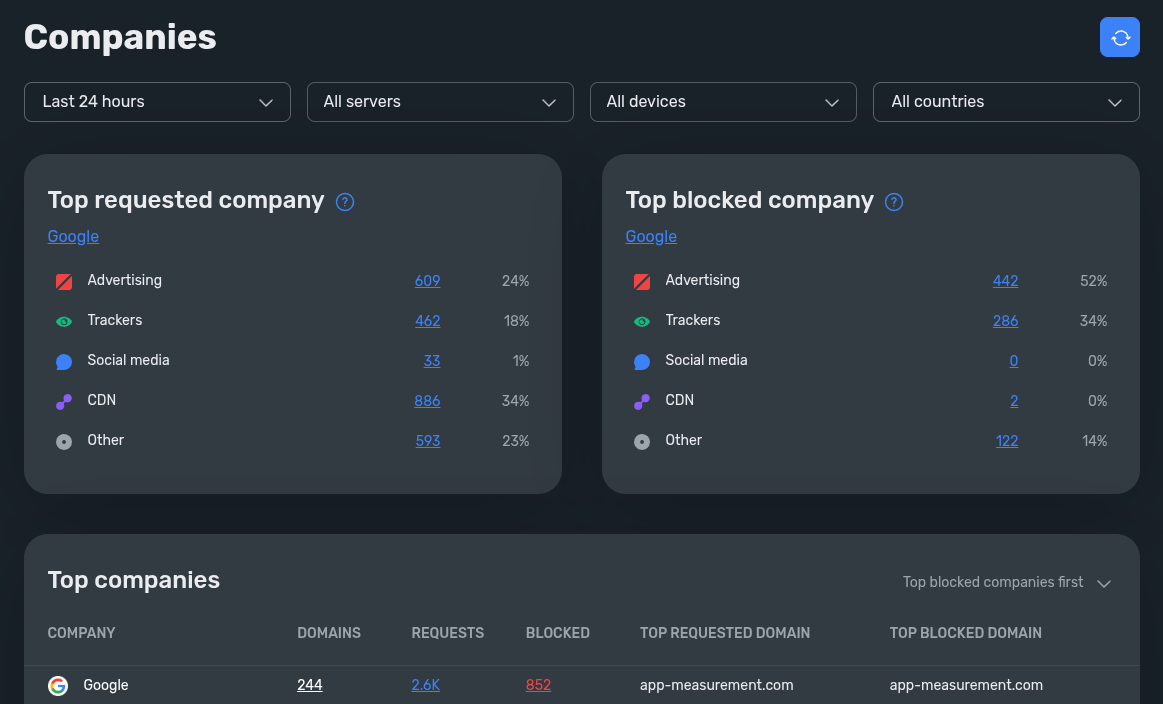This screenshot has height=704, width=1163.
Task: Open Google link under Top blocked company
Action: point(650,236)
